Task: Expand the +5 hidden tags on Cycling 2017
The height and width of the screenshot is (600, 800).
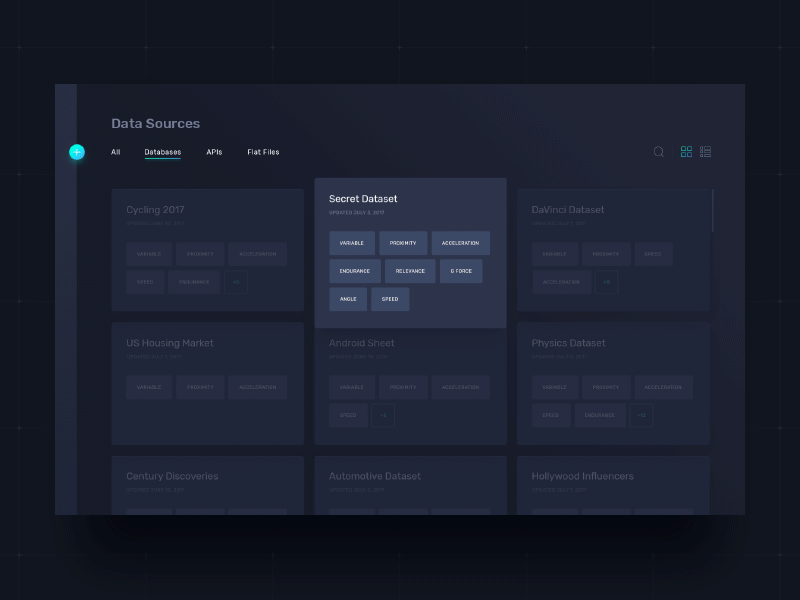Action: click(236, 282)
